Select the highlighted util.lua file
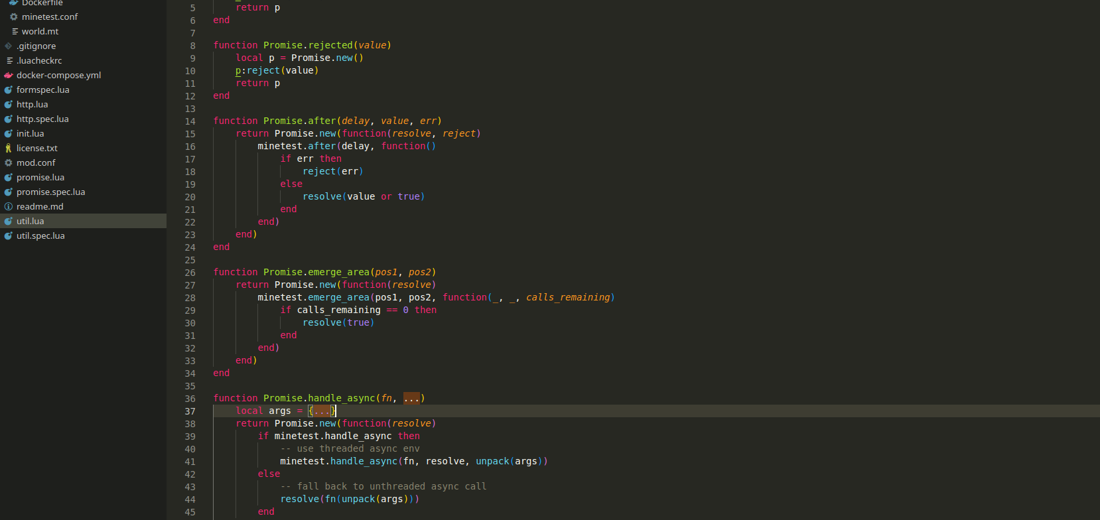The width and height of the screenshot is (1100, 520). (x=83, y=221)
